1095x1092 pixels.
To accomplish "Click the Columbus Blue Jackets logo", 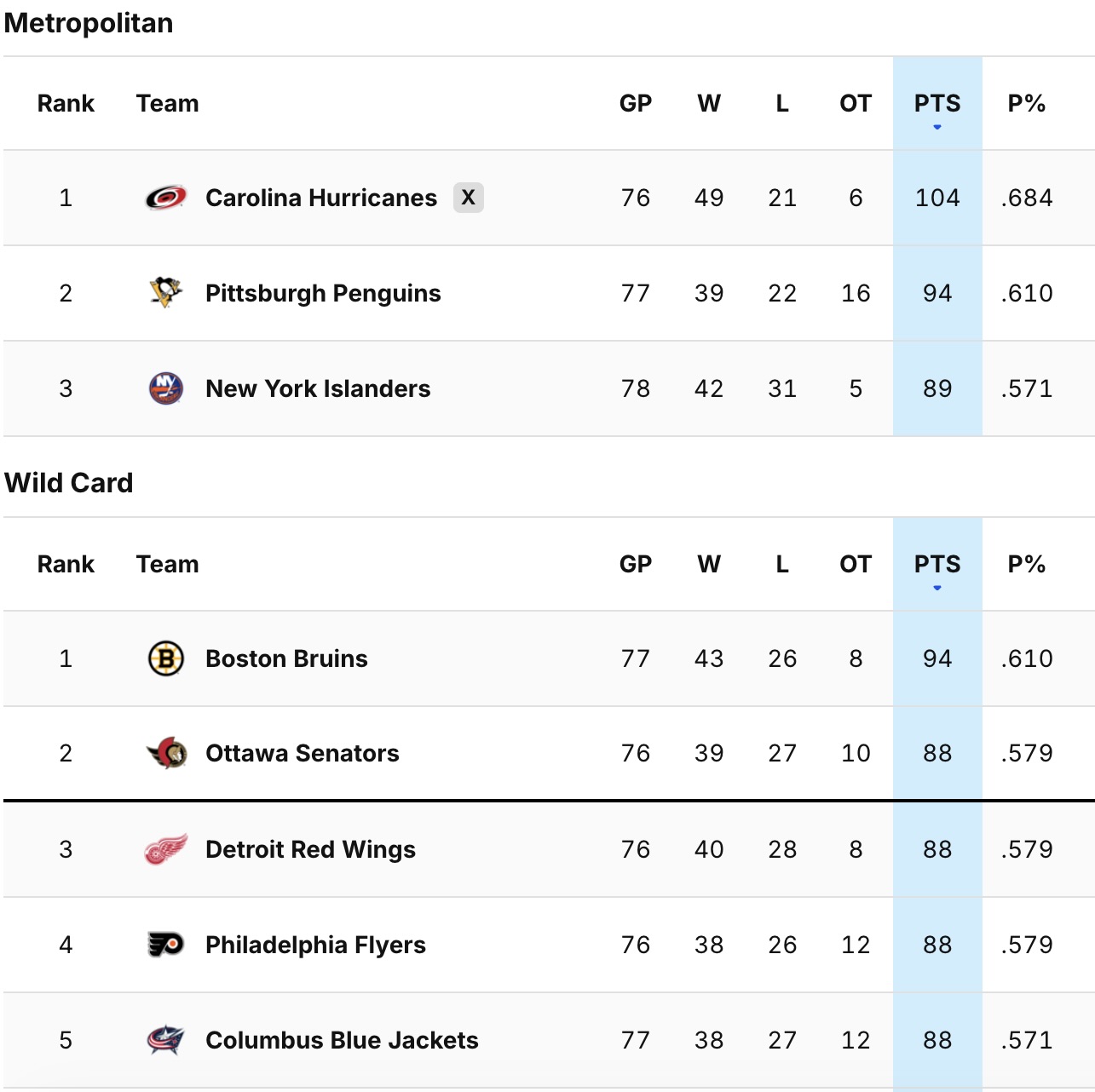I will [x=166, y=1040].
